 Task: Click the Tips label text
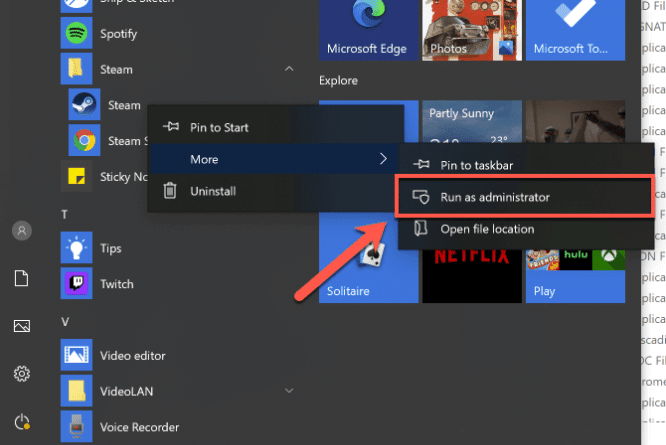point(111,248)
